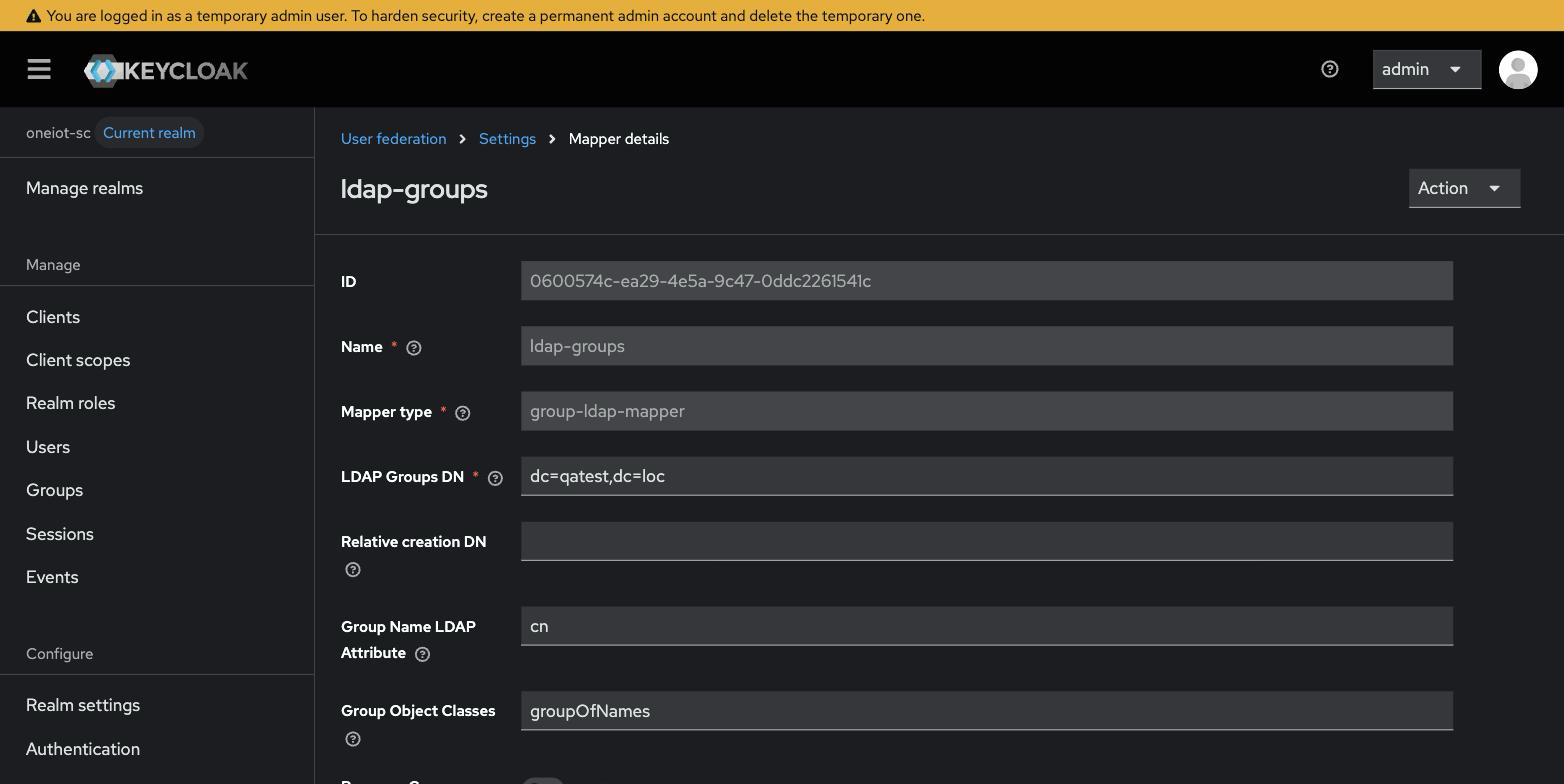Image resolution: width=1564 pixels, height=784 pixels.
Task: Show help for Group Name LDAP Attribute
Action: click(x=423, y=654)
